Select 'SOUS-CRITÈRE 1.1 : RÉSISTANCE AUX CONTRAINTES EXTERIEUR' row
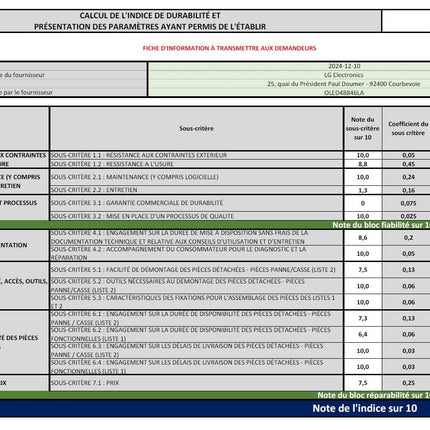 pyautogui.click(x=196, y=155)
